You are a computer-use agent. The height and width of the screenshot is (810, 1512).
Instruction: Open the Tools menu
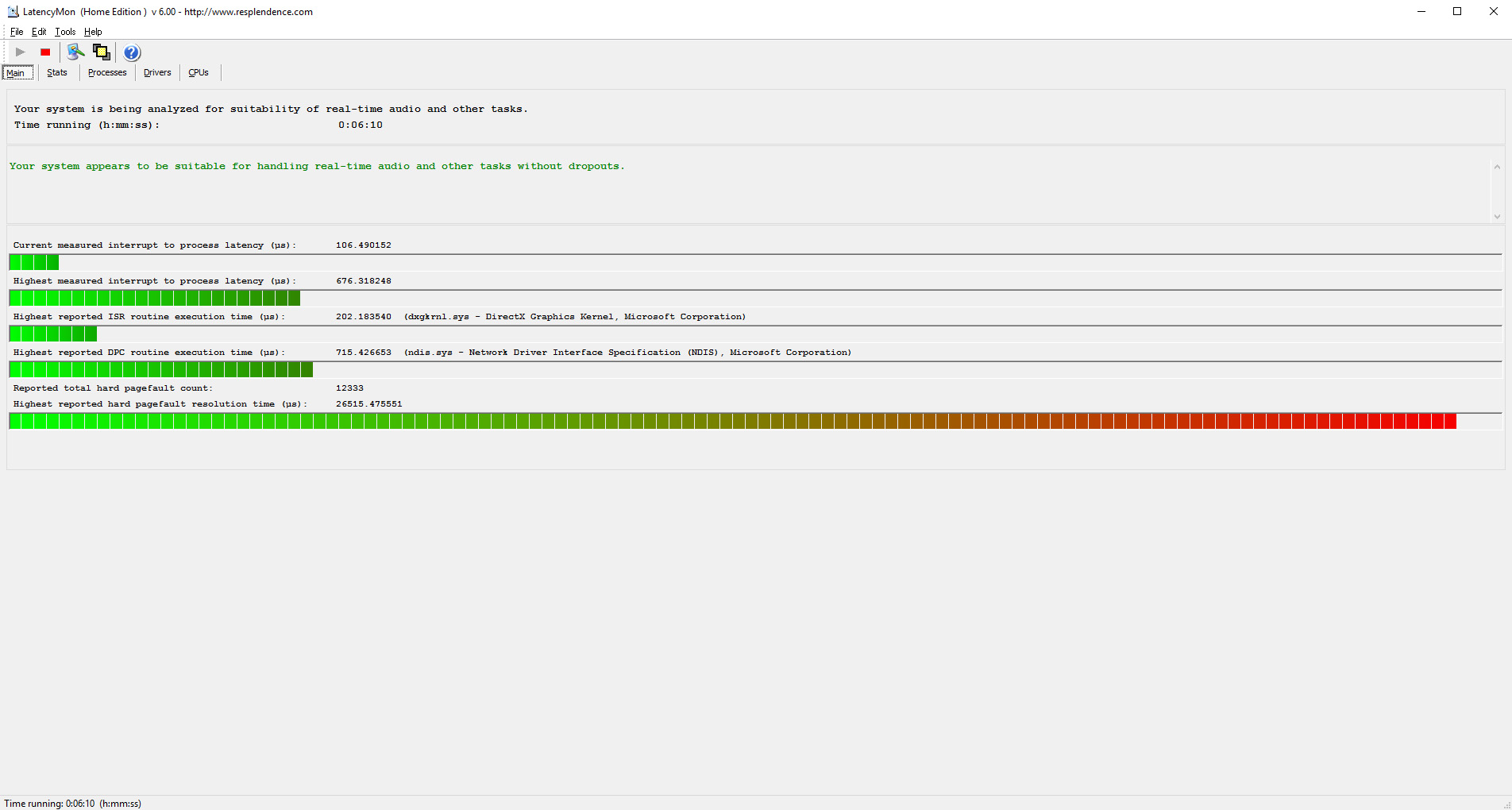tap(65, 32)
